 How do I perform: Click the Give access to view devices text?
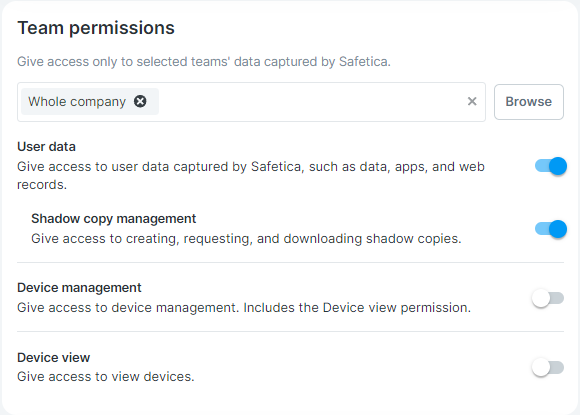pyautogui.click(x=106, y=377)
